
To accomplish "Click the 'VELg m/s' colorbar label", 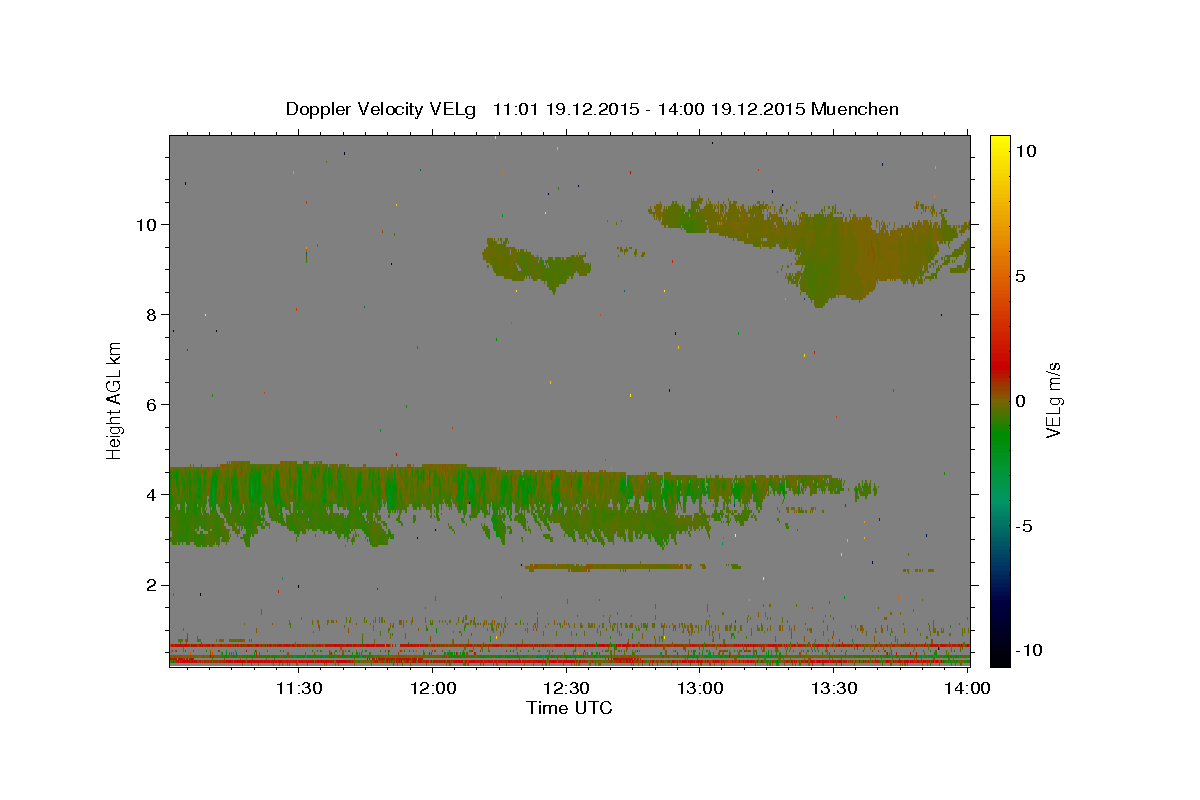I will 1053,401.
